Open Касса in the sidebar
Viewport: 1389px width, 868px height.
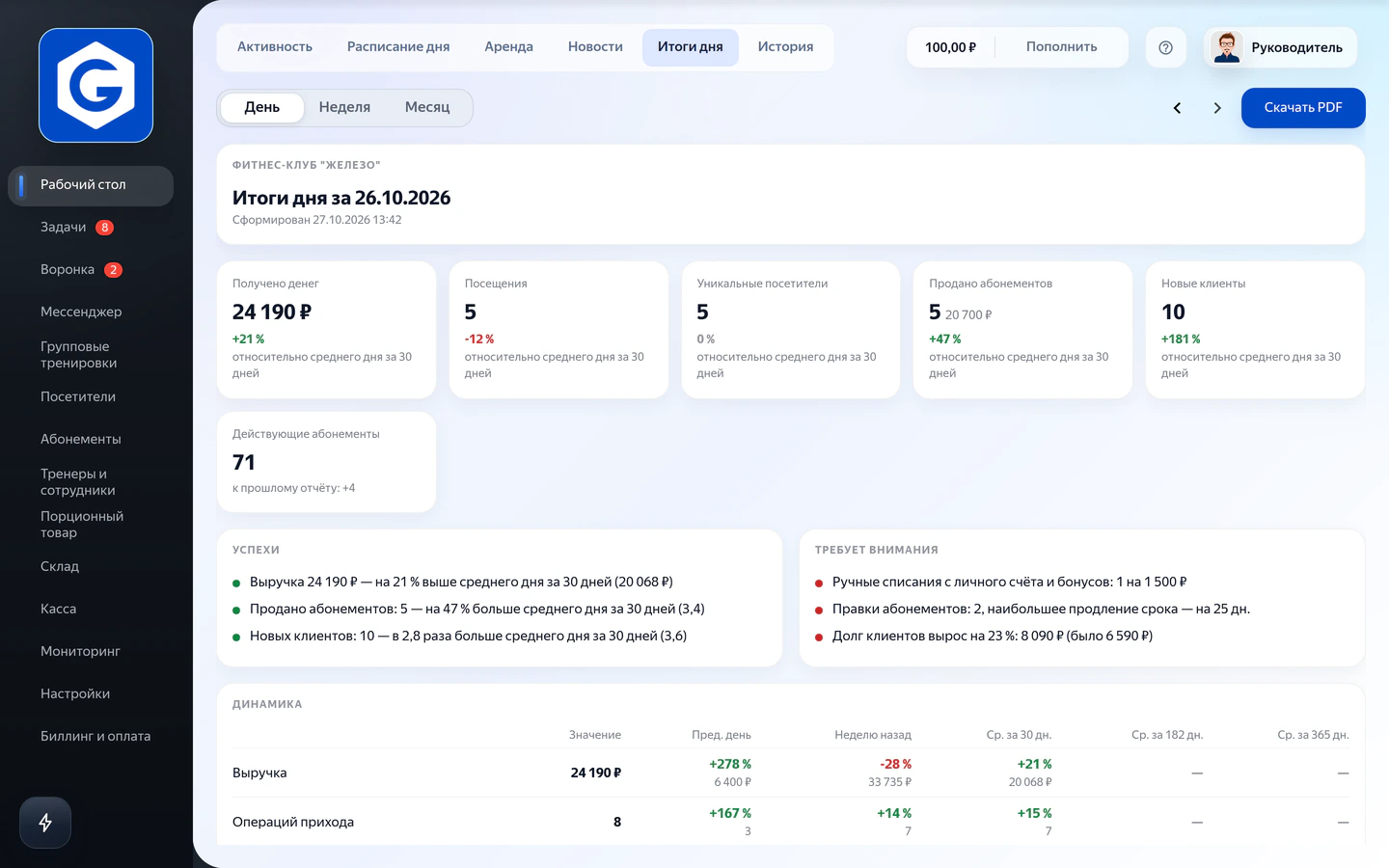point(91,610)
